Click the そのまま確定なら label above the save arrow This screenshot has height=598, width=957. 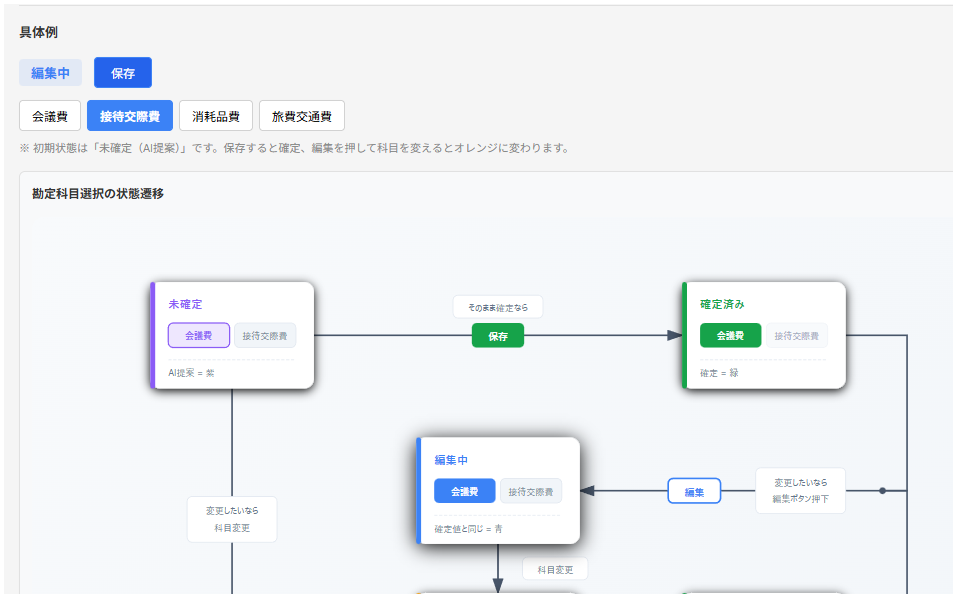(497, 306)
